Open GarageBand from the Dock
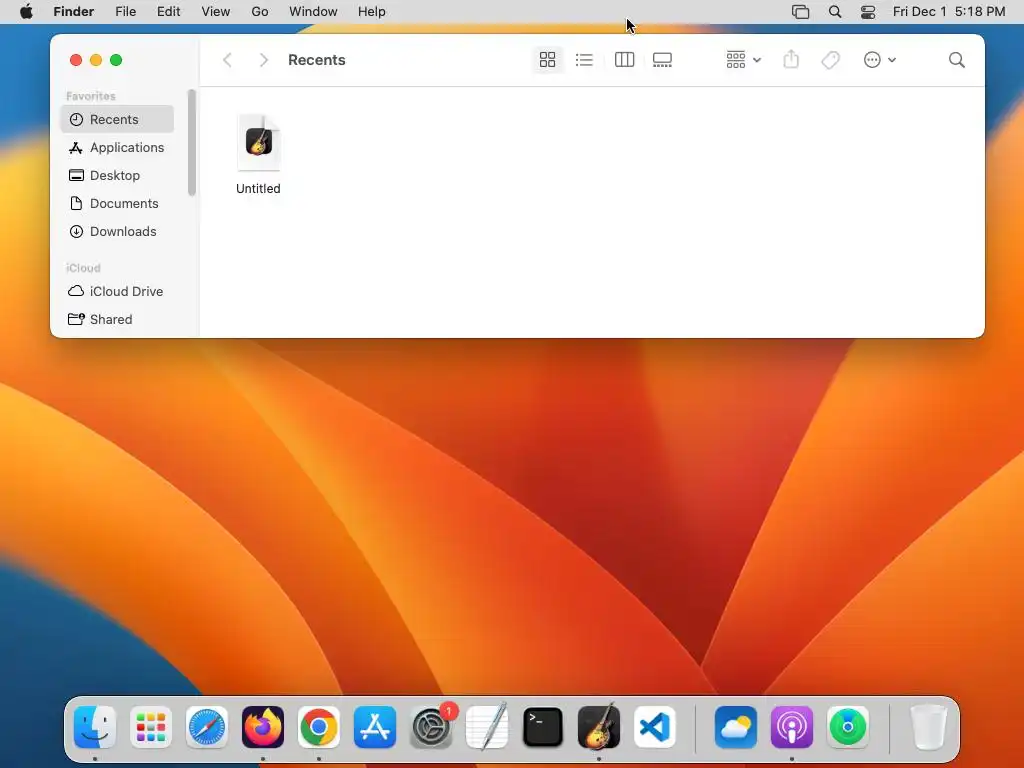1024x768 pixels. [599, 727]
